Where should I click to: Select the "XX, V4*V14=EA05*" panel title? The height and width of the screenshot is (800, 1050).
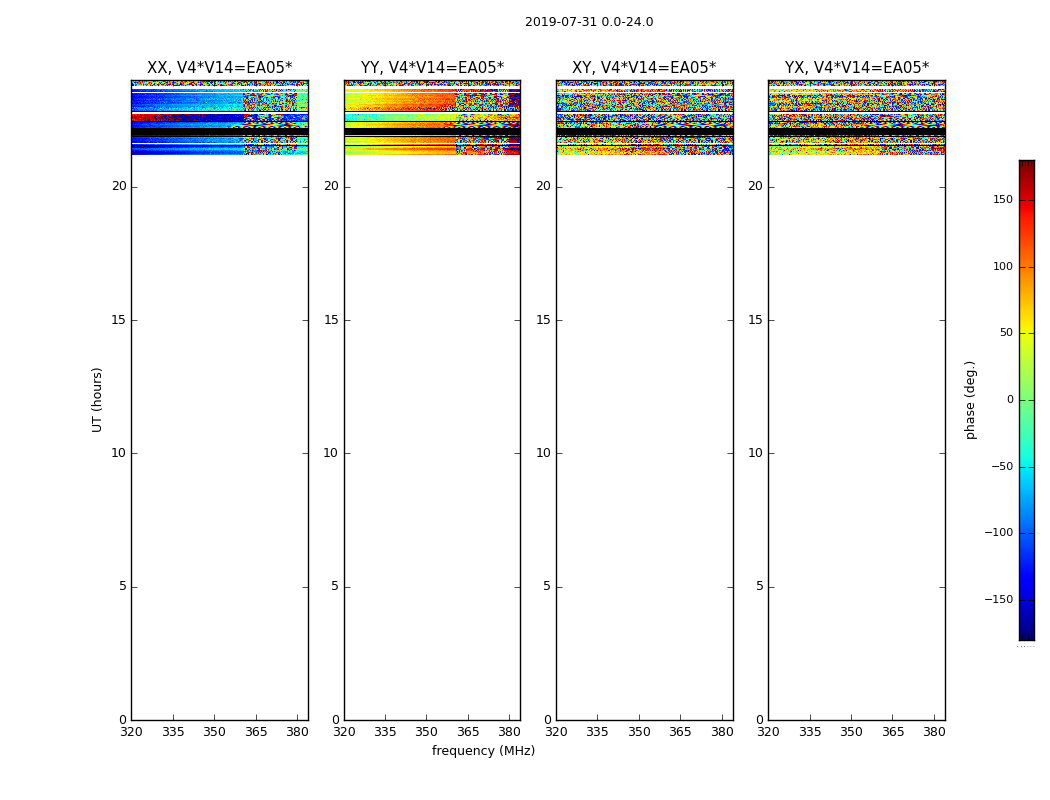click(x=219, y=68)
